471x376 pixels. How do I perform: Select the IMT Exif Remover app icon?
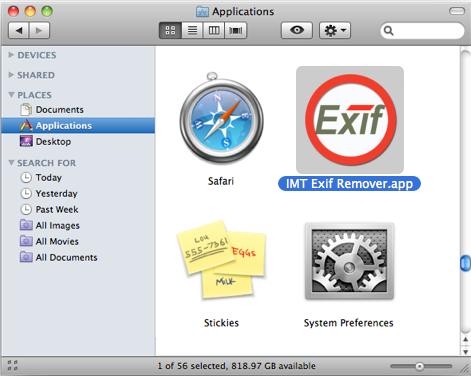[350, 120]
